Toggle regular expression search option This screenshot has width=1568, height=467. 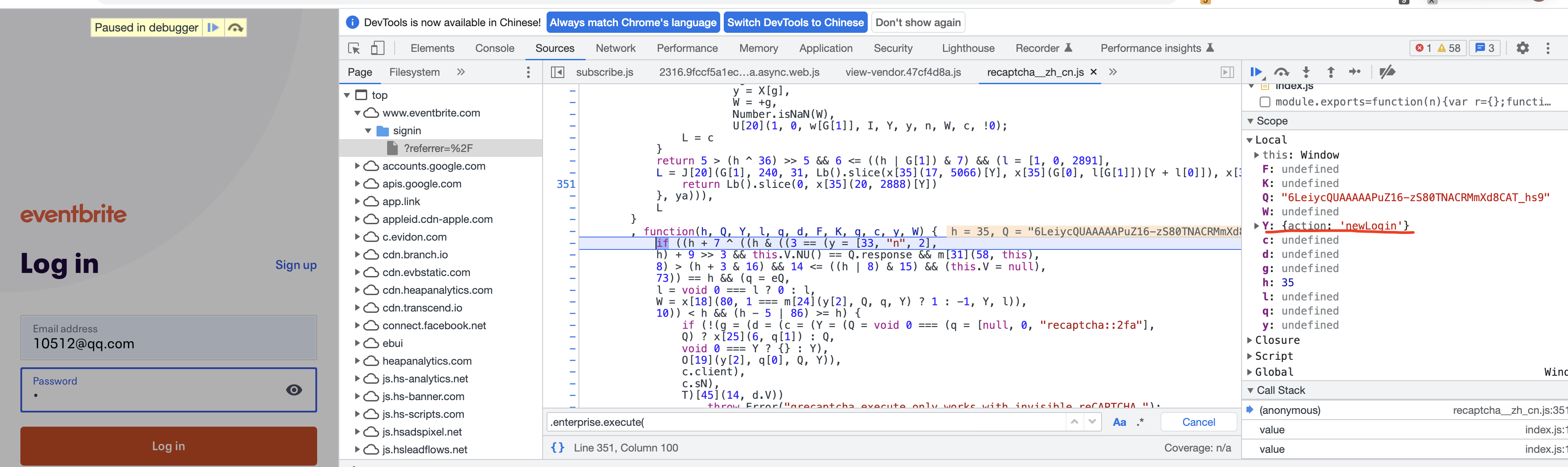[1140, 422]
